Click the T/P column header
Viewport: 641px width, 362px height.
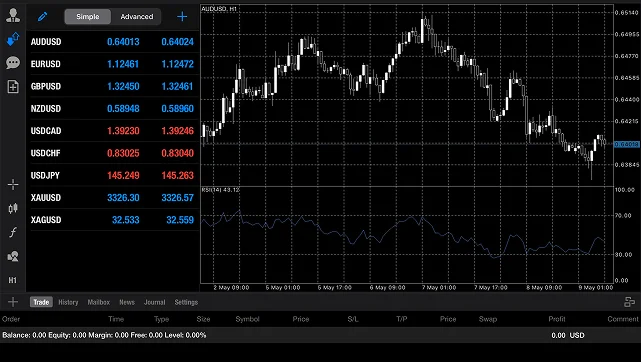click(x=402, y=319)
